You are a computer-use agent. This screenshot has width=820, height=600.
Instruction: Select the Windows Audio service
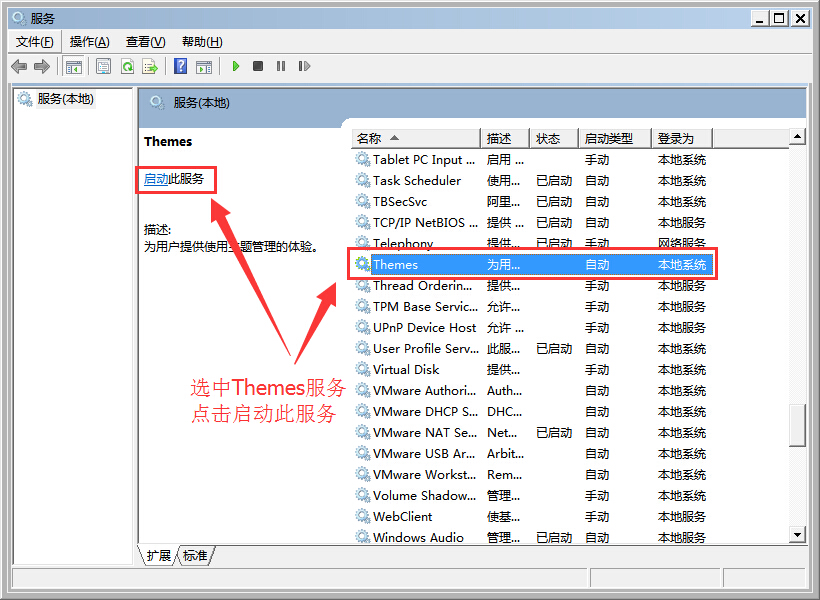coord(420,537)
